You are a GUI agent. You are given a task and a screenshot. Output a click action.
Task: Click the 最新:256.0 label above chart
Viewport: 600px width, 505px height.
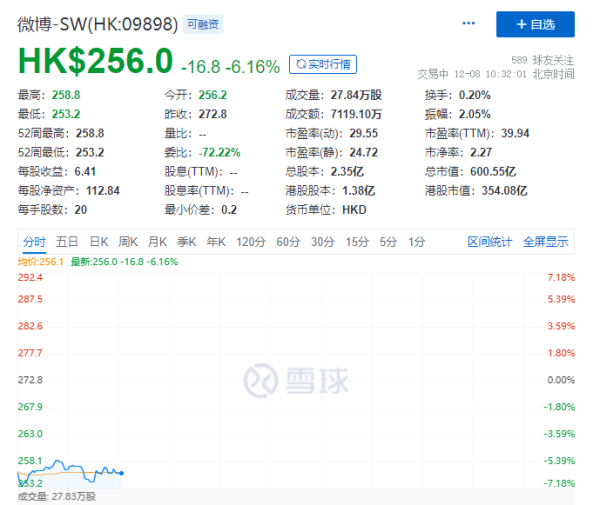124,262
